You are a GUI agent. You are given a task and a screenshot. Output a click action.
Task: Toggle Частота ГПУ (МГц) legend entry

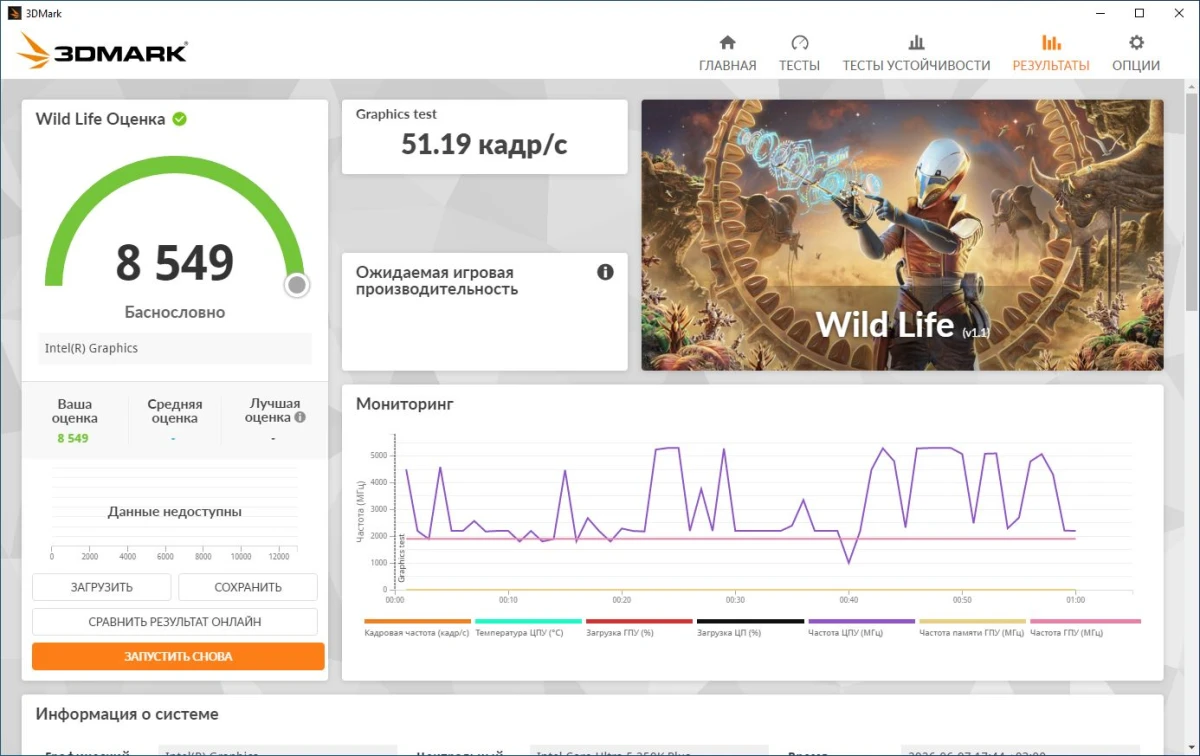coord(1084,628)
